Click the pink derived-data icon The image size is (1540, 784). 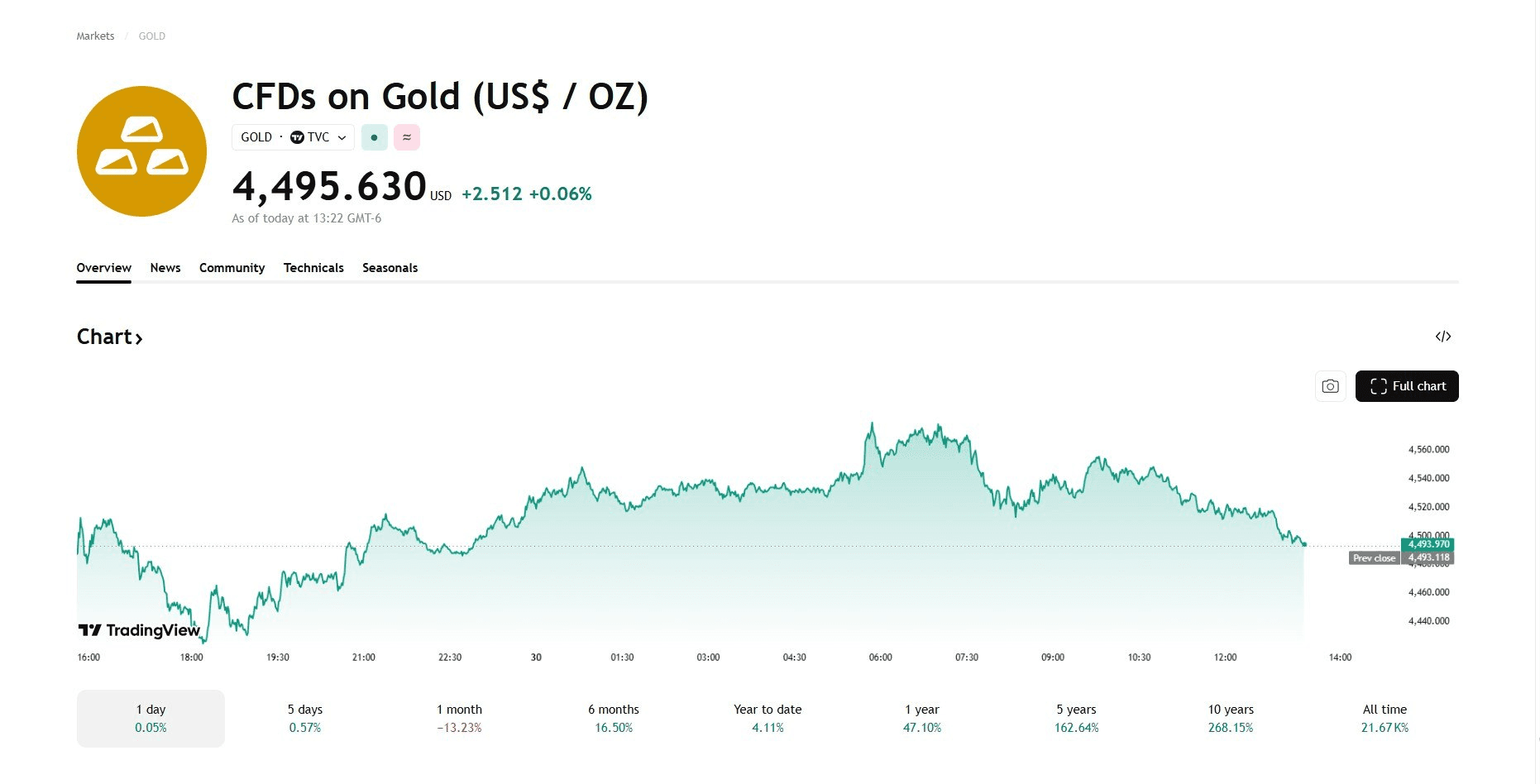tap(407, 137)
